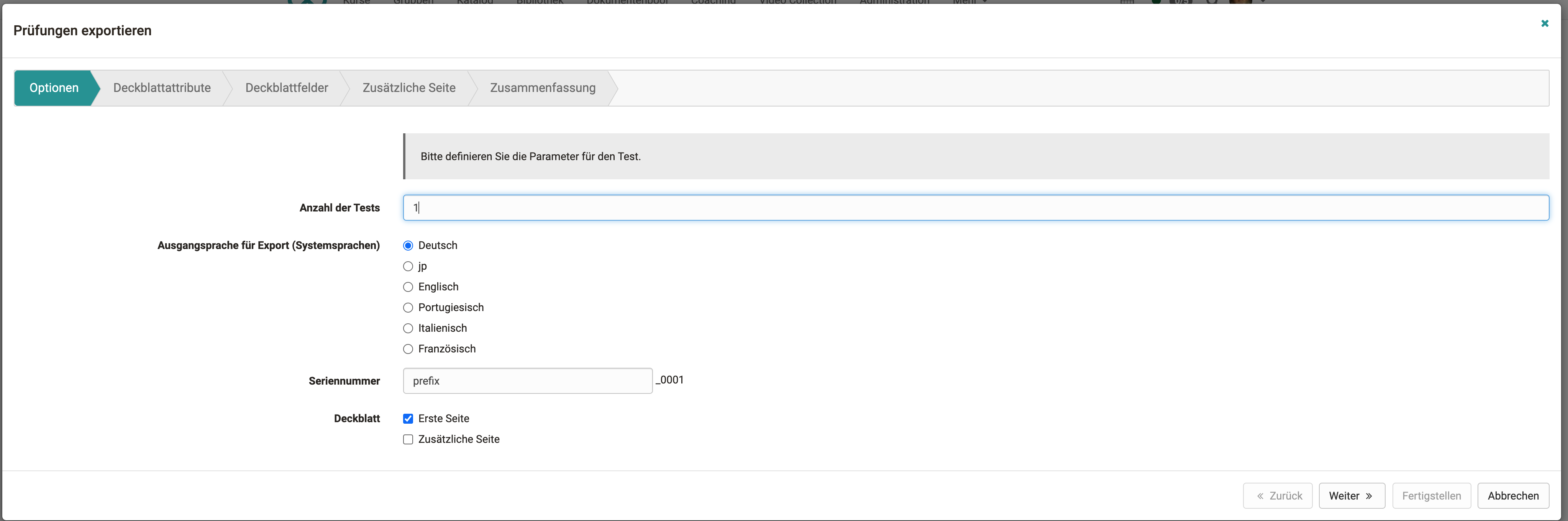Open the Deckblattattribute step
The height and width of the screenshot is (521, 1568).
[x=161, y=88]
